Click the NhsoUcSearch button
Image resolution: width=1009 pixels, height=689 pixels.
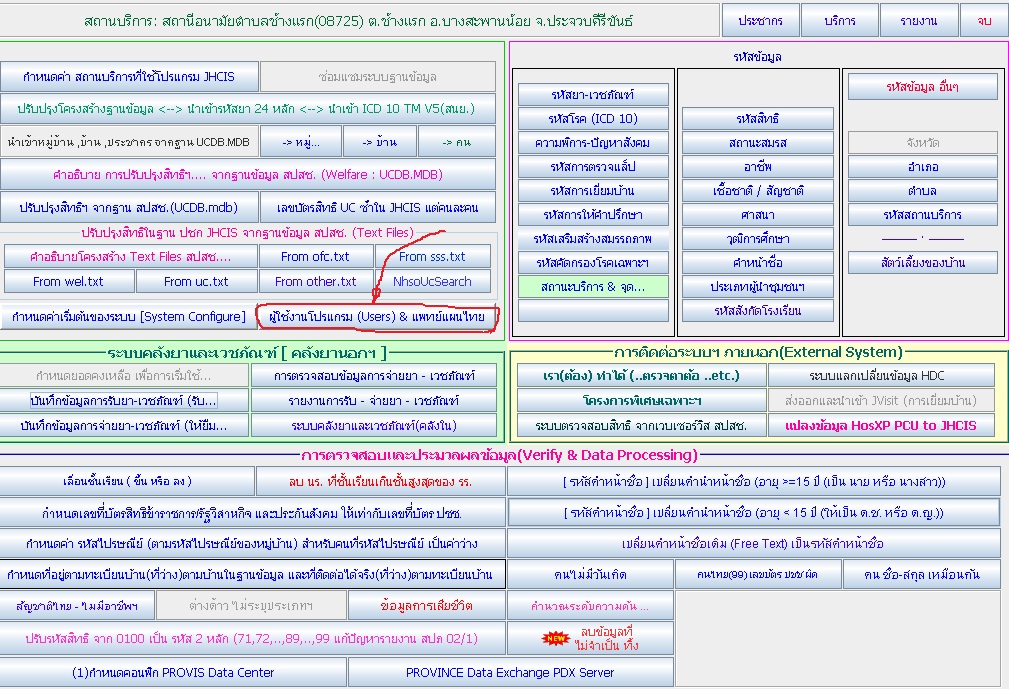432,282
